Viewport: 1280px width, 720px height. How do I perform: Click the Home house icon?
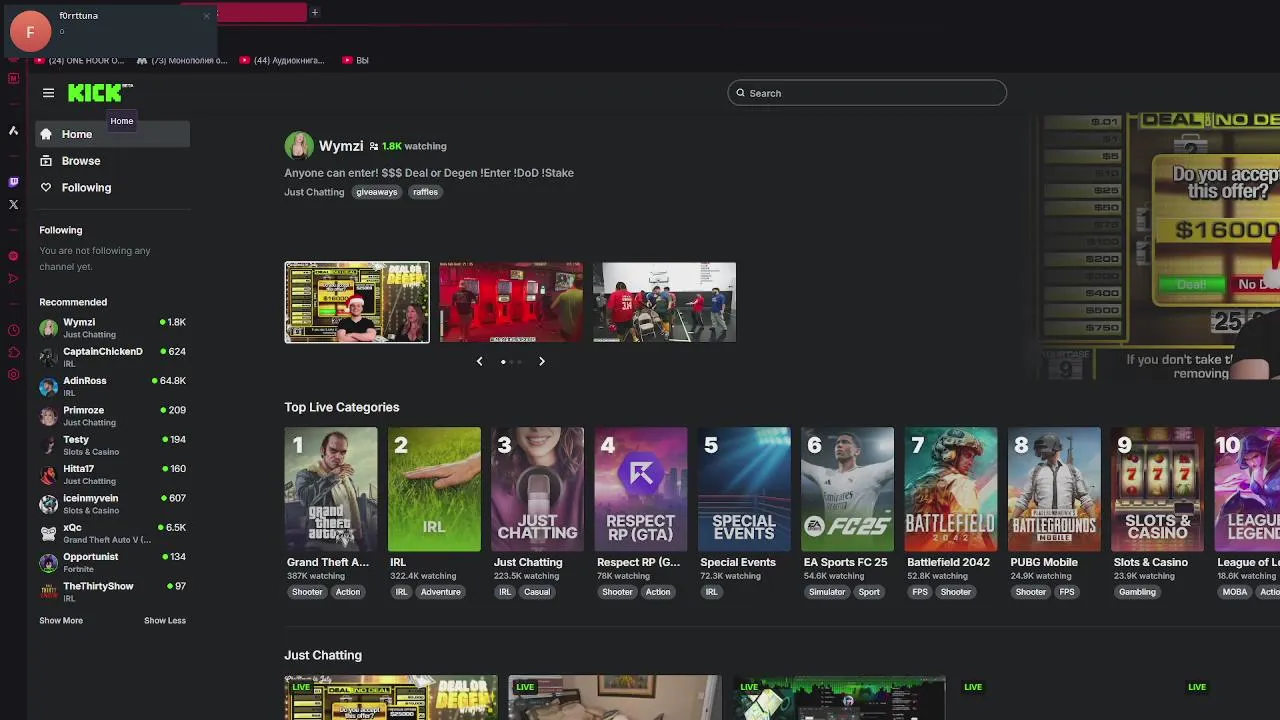pyautogui.click(x=46, y=134)
